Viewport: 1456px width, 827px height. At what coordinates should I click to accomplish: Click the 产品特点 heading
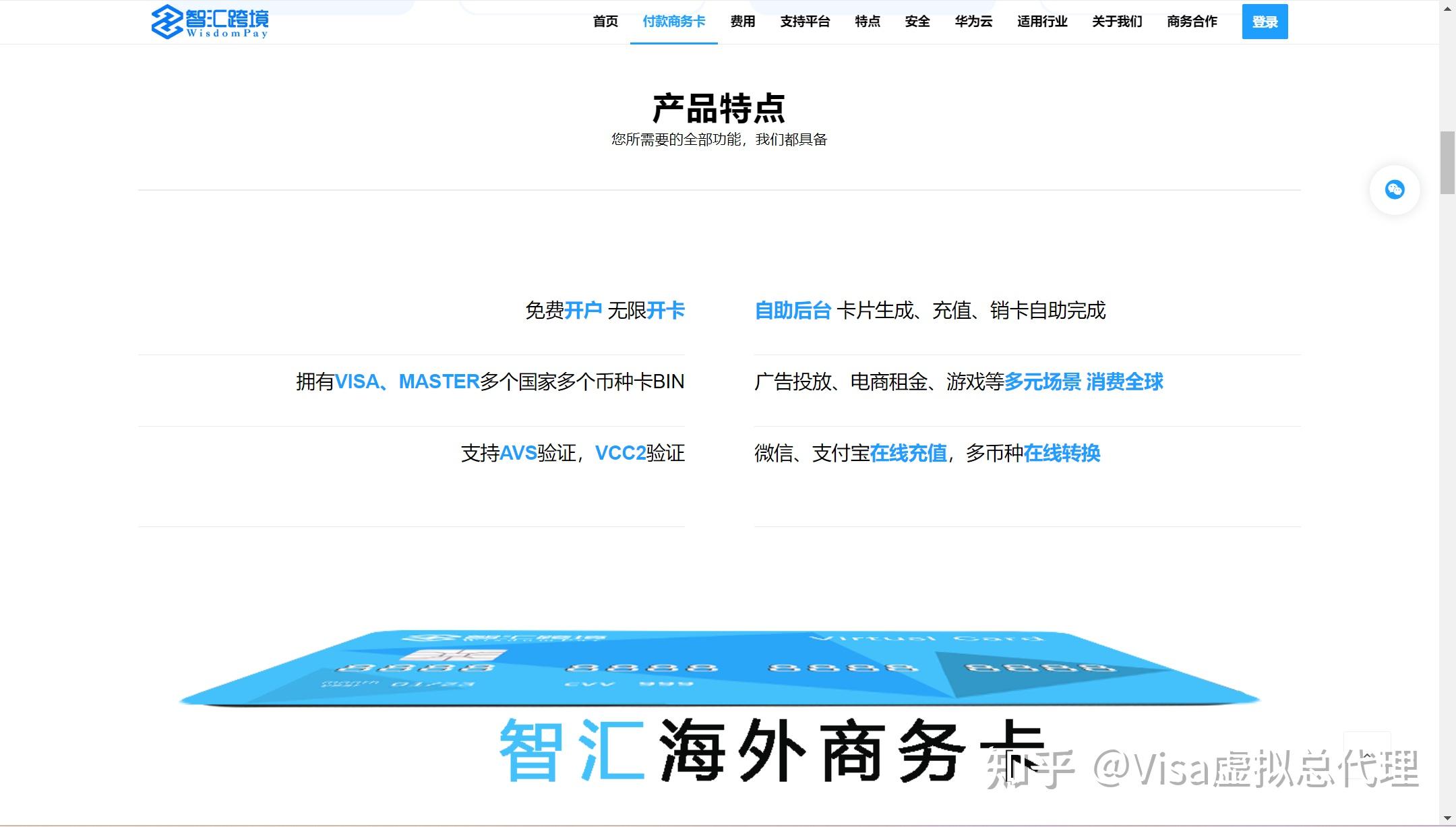719,109
